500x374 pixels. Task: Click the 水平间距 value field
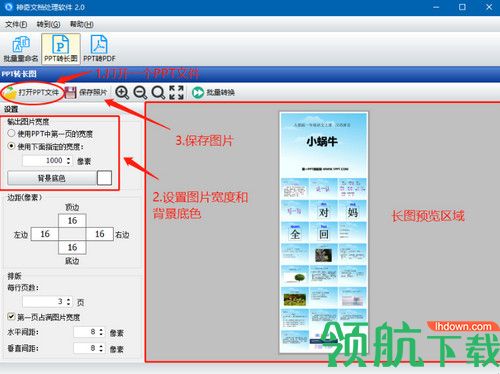[x=85, y=332]
